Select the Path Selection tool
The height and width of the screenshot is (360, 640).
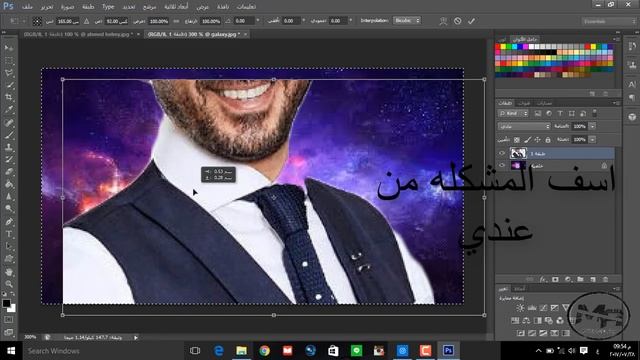(x=9, y=247)
